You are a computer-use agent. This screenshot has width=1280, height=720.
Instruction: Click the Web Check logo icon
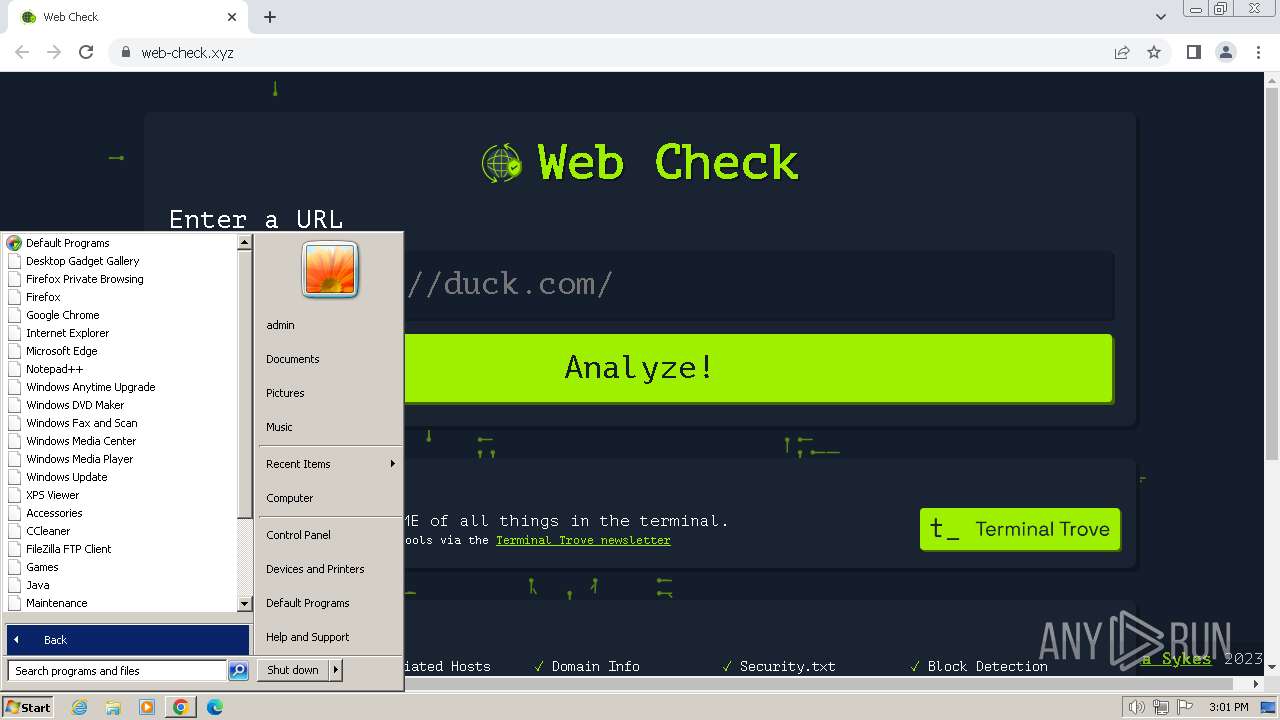(x=501, y=163)
